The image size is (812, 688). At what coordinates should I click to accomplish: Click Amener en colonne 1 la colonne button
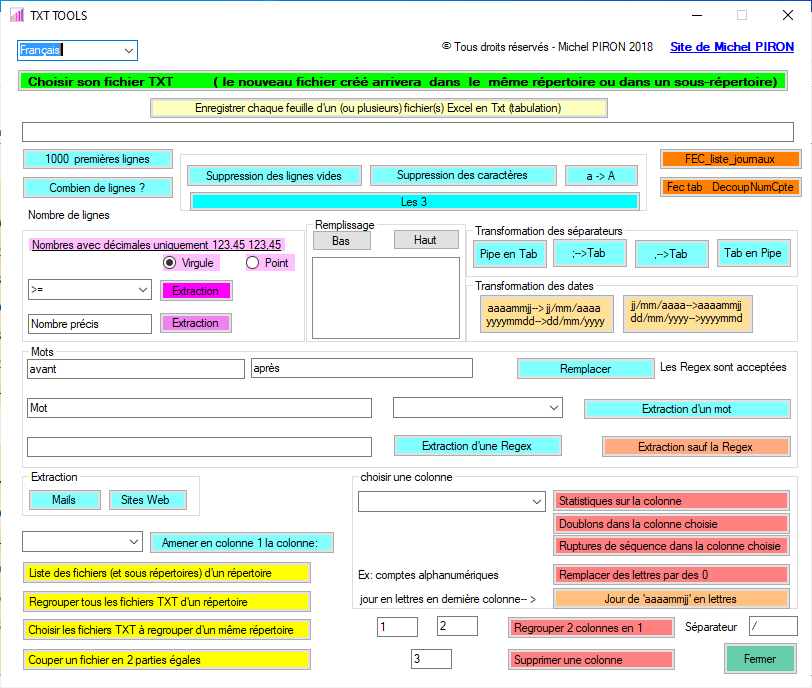point(241,543)
